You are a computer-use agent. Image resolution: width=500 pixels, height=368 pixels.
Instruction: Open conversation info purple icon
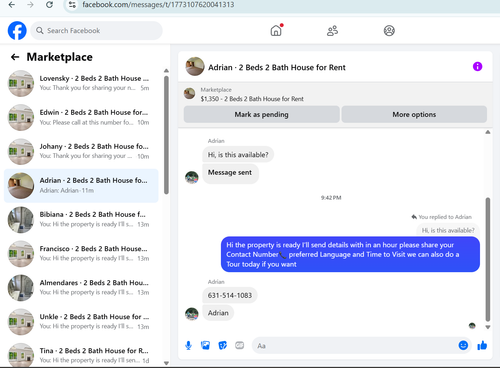click(477, 67)
